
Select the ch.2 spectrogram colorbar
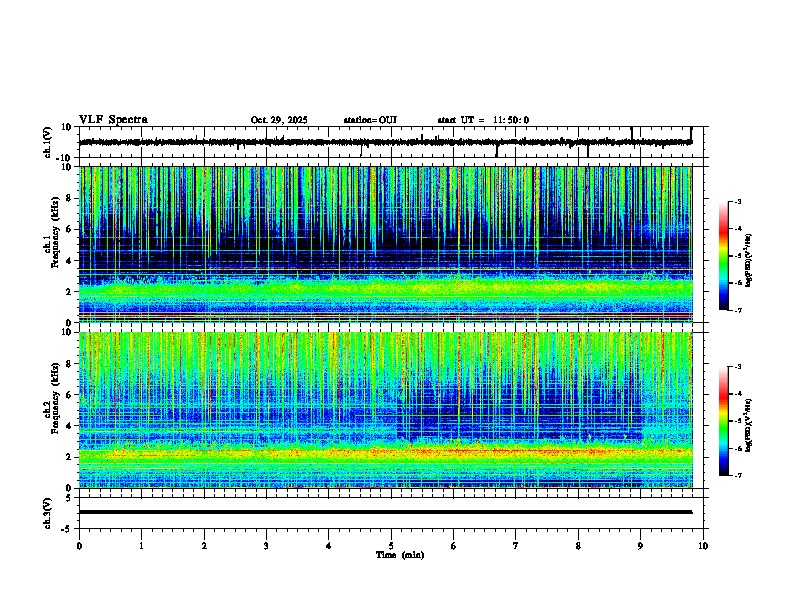click(724, 421)
